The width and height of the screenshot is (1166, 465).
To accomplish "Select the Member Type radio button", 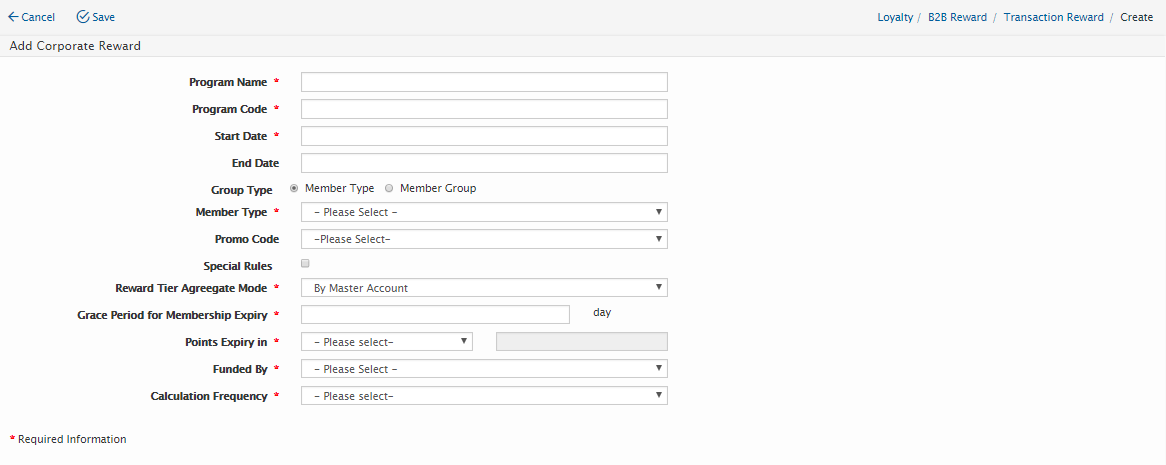I will click(294, 188).
